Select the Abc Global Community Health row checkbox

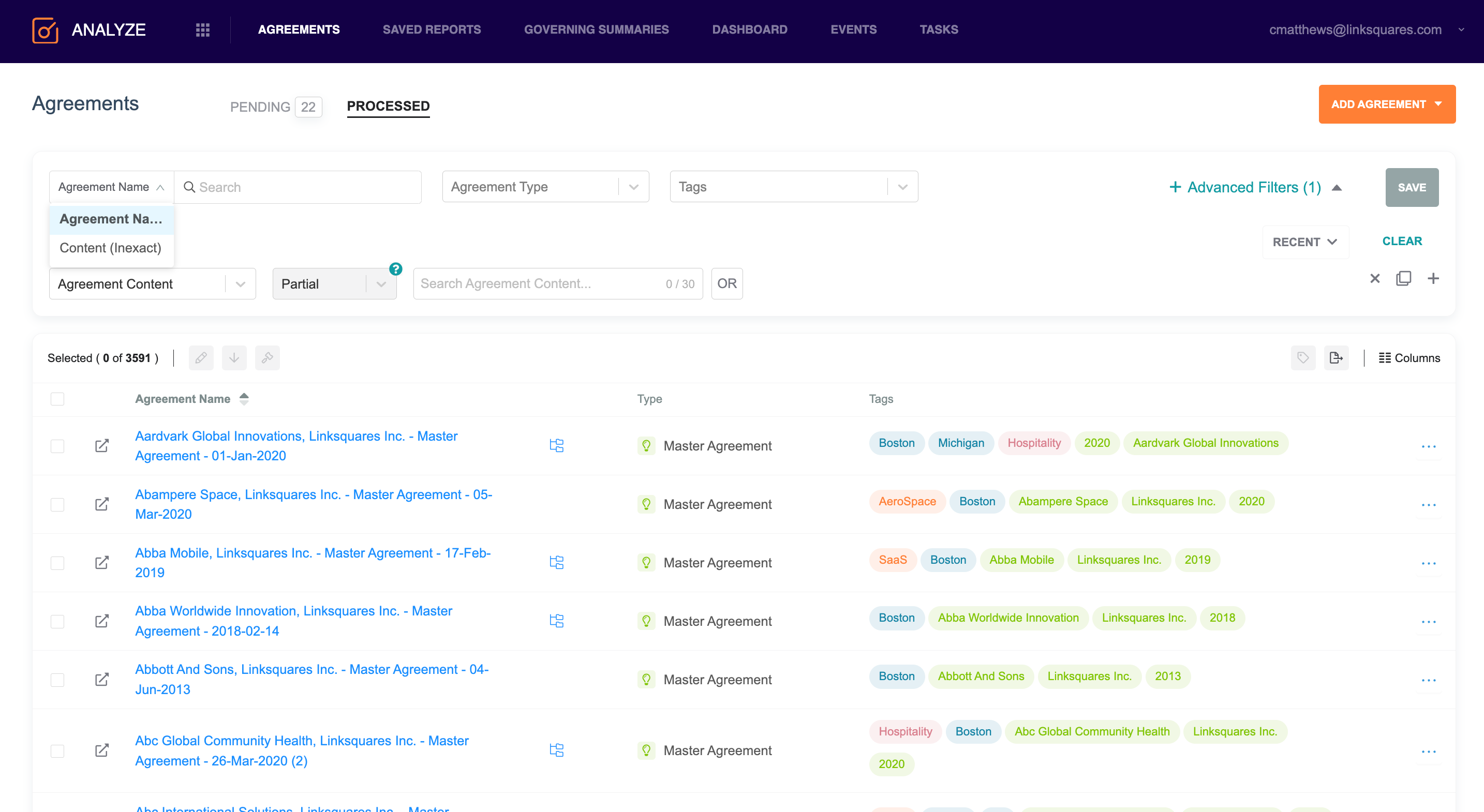point(57,751)
